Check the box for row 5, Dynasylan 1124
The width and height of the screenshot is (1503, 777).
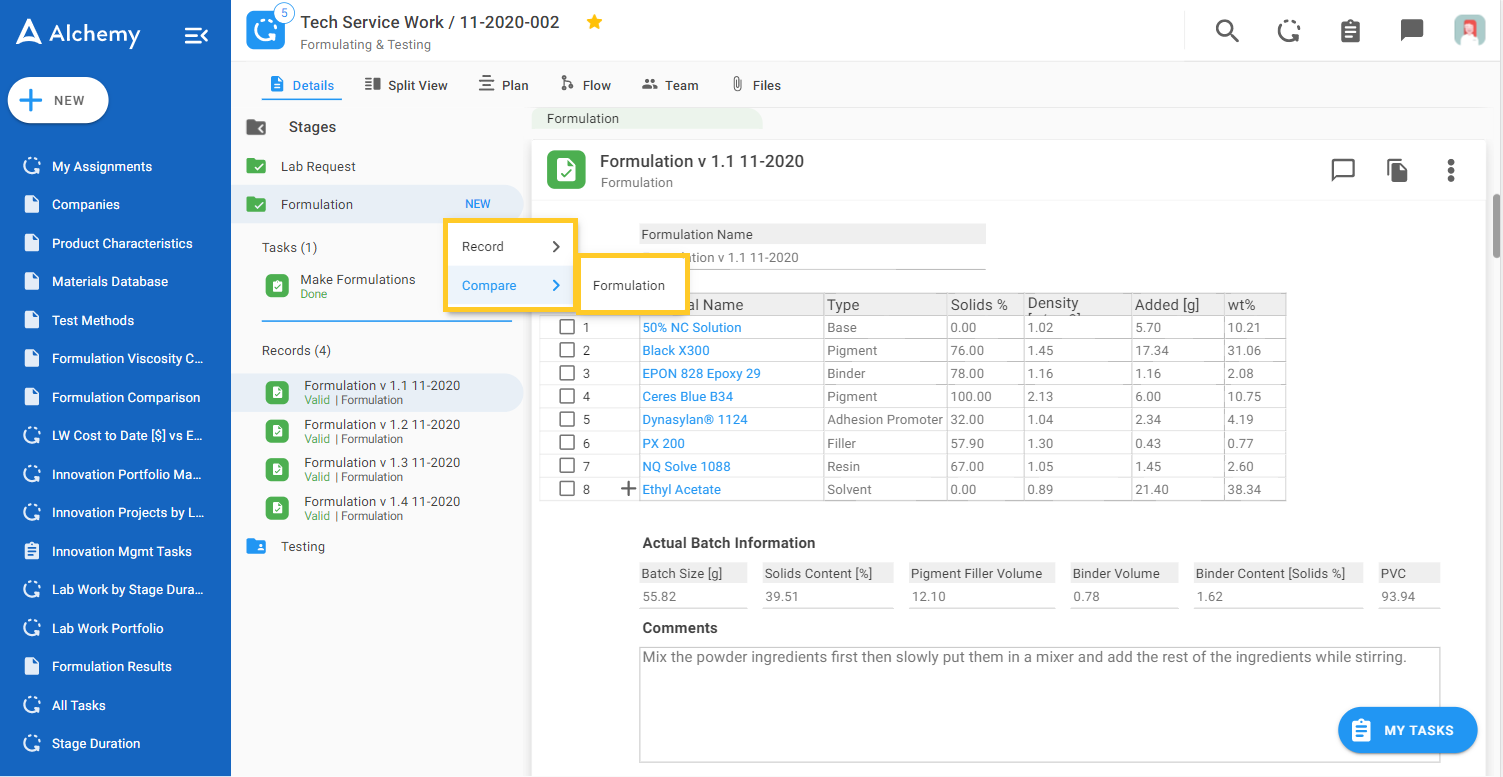(x=567, y=419)
